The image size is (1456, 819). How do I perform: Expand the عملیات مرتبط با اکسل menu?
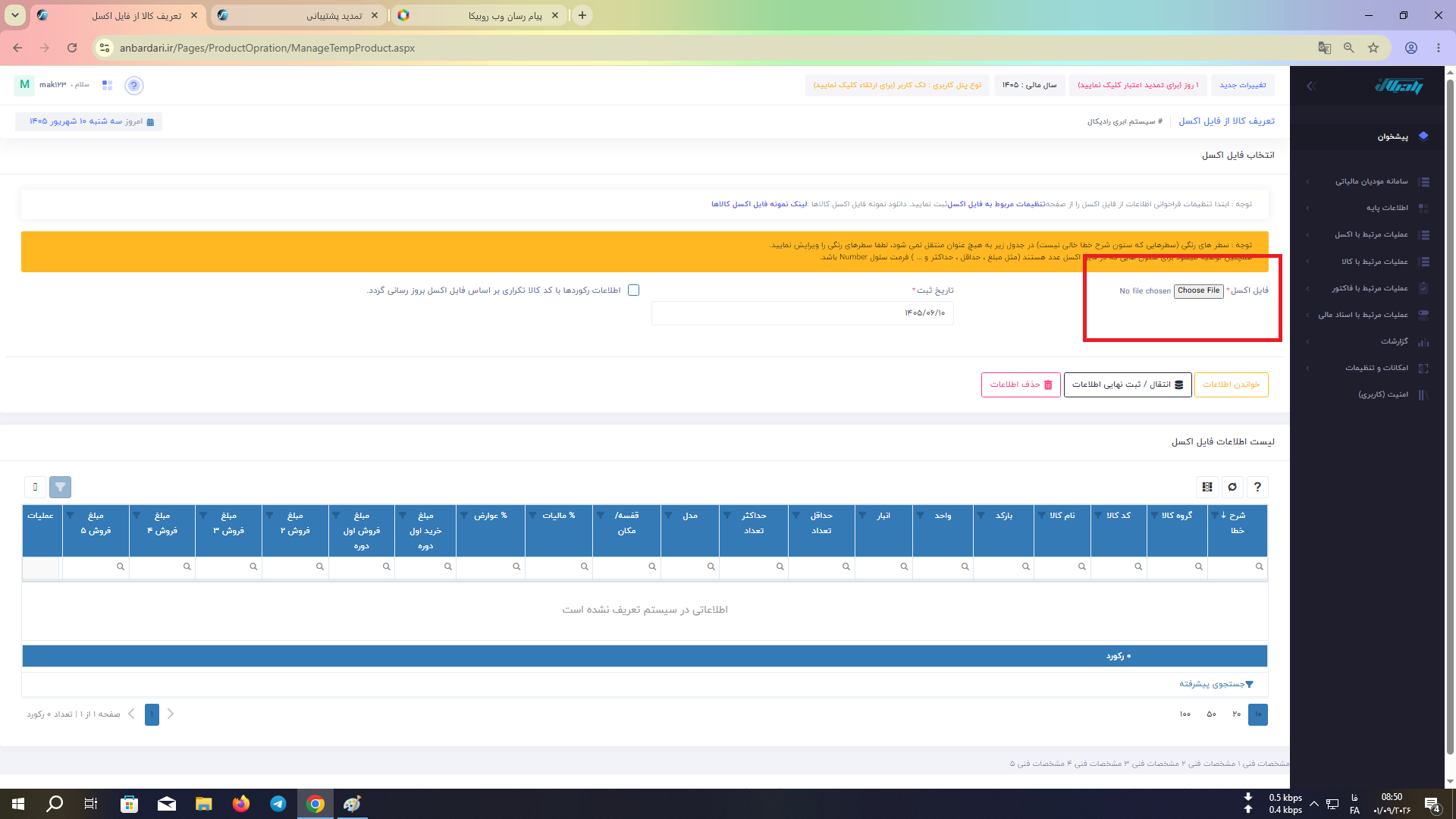(x=1369, y=234)
